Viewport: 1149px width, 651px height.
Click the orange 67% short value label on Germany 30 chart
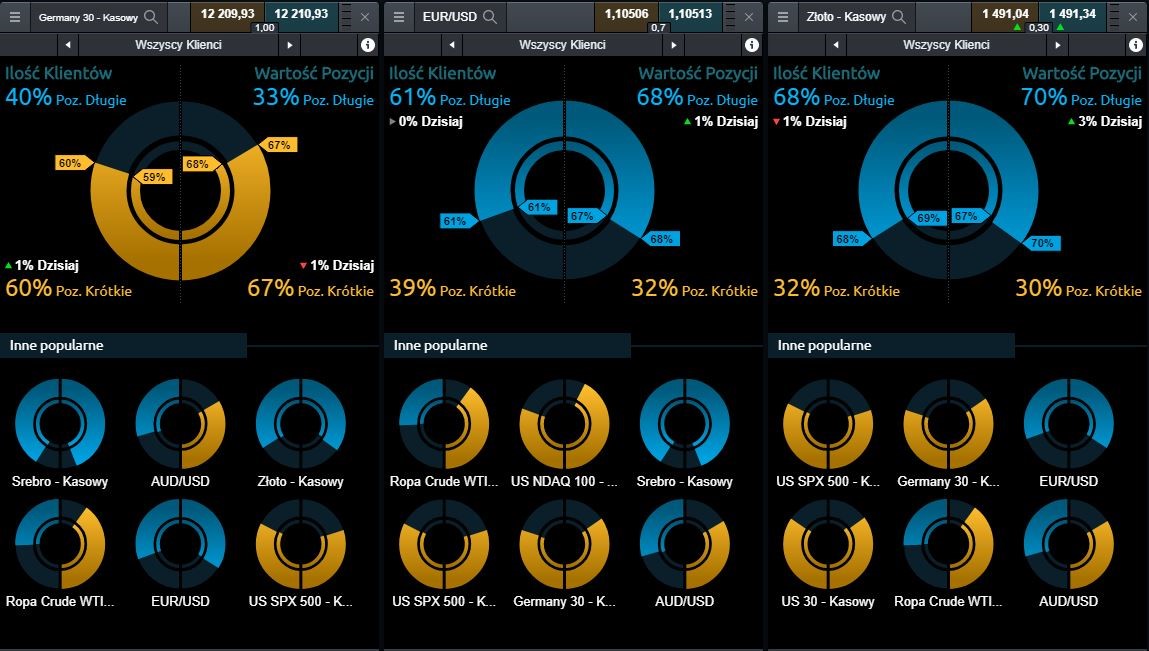[279, 145]
